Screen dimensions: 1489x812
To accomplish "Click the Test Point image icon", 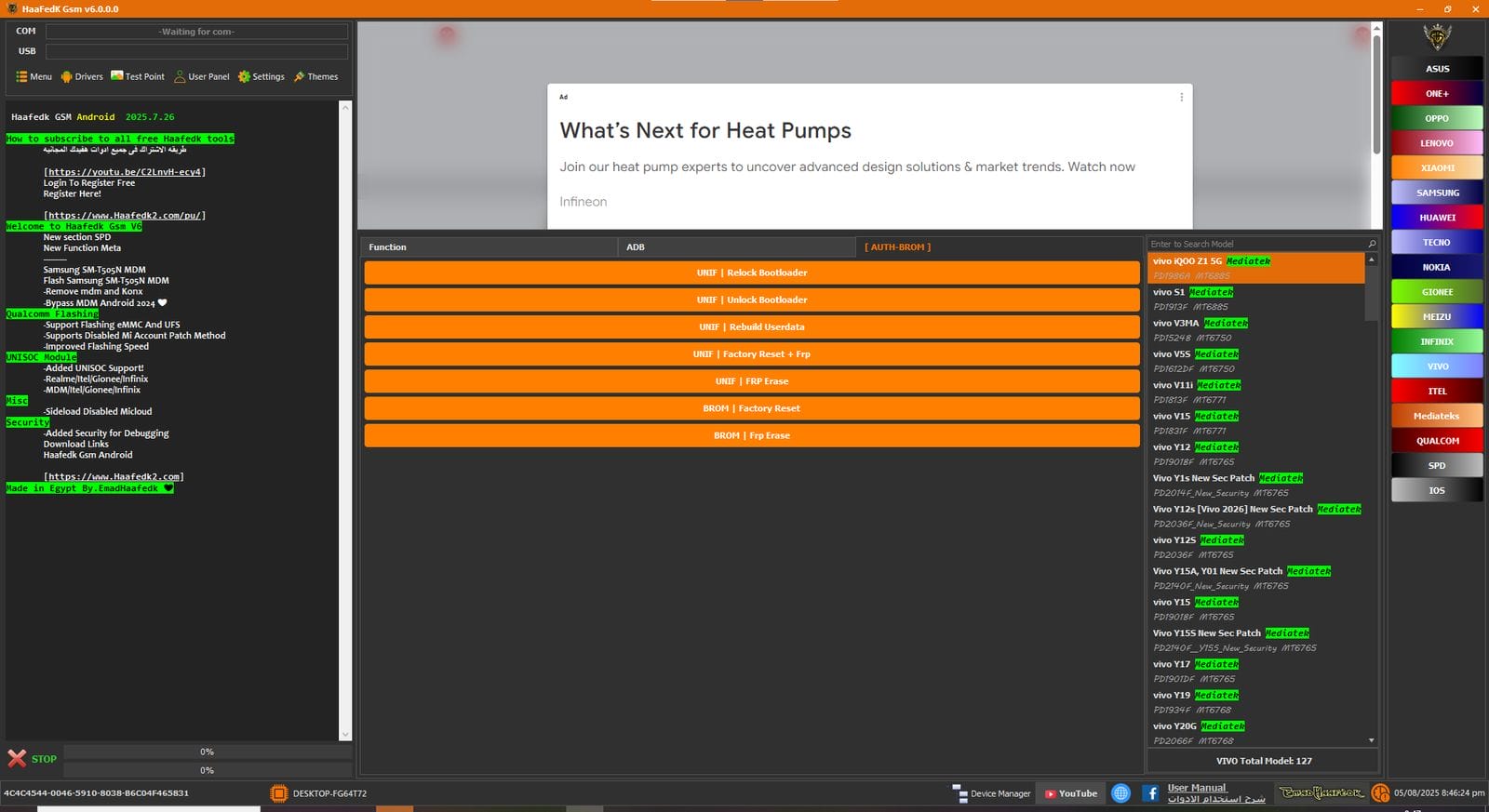I will click(x=117, y=76).
